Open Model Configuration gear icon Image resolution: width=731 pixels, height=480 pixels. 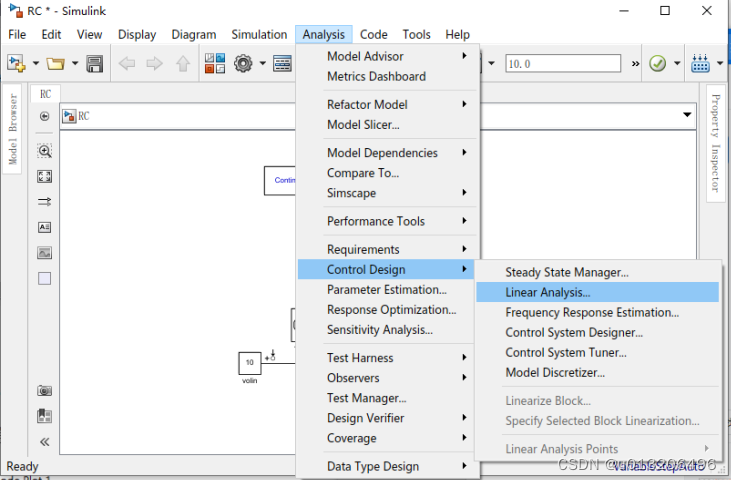coord(243,63)
